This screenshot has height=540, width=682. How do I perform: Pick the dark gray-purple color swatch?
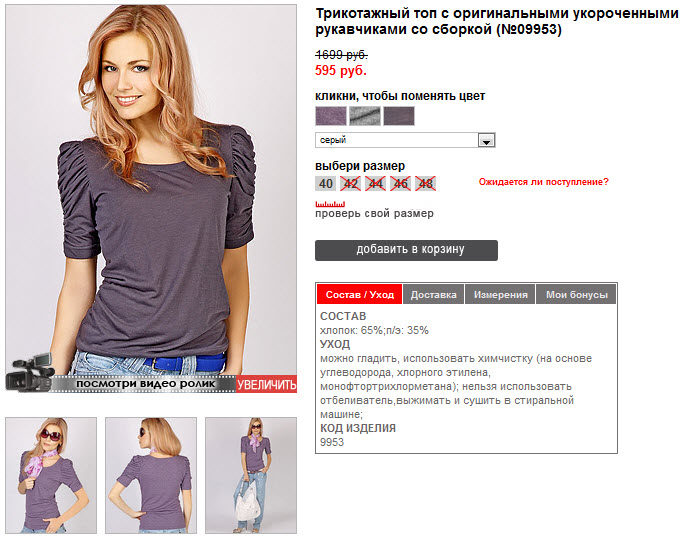tap(399, 116)
